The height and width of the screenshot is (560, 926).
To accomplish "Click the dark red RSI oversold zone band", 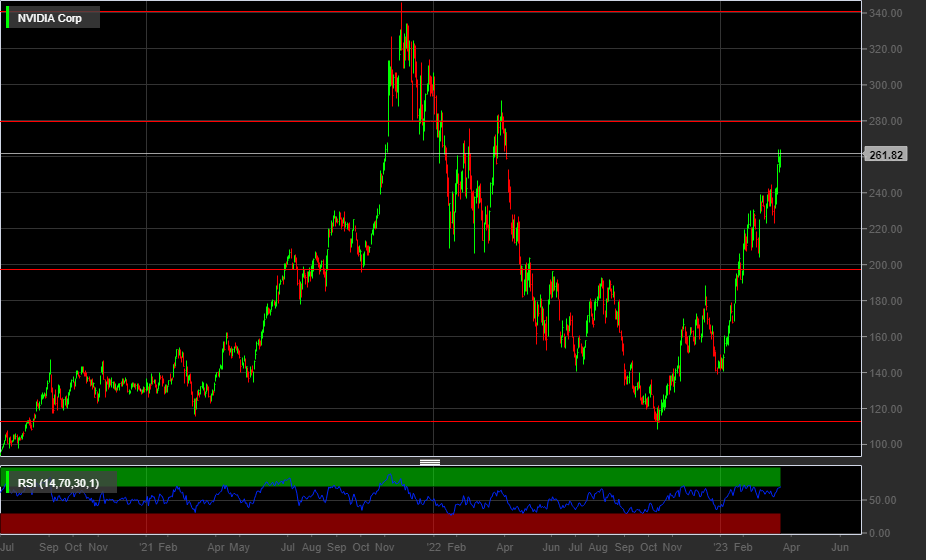I will 390,523.
